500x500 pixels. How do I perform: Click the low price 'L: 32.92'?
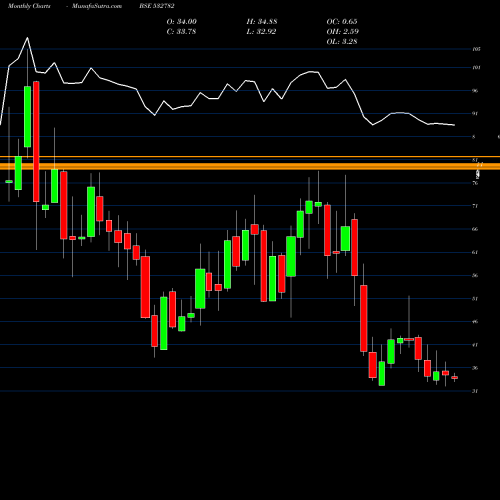click(261, 32)
